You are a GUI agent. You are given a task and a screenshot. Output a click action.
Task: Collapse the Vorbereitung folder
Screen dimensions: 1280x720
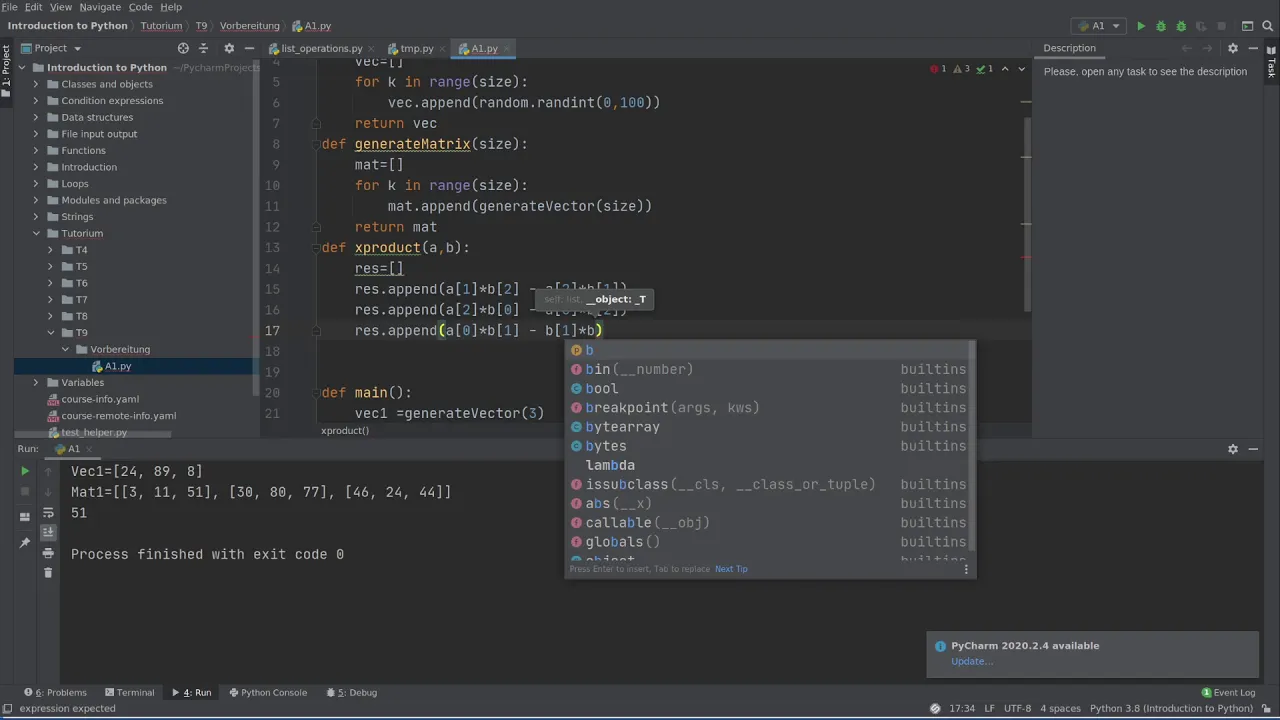(x=65, y=349)
